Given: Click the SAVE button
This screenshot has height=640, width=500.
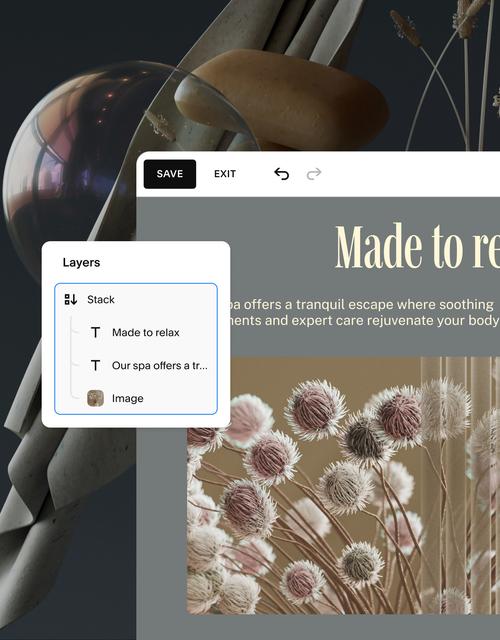Looking at the screenshot, I should pos(170,174).
